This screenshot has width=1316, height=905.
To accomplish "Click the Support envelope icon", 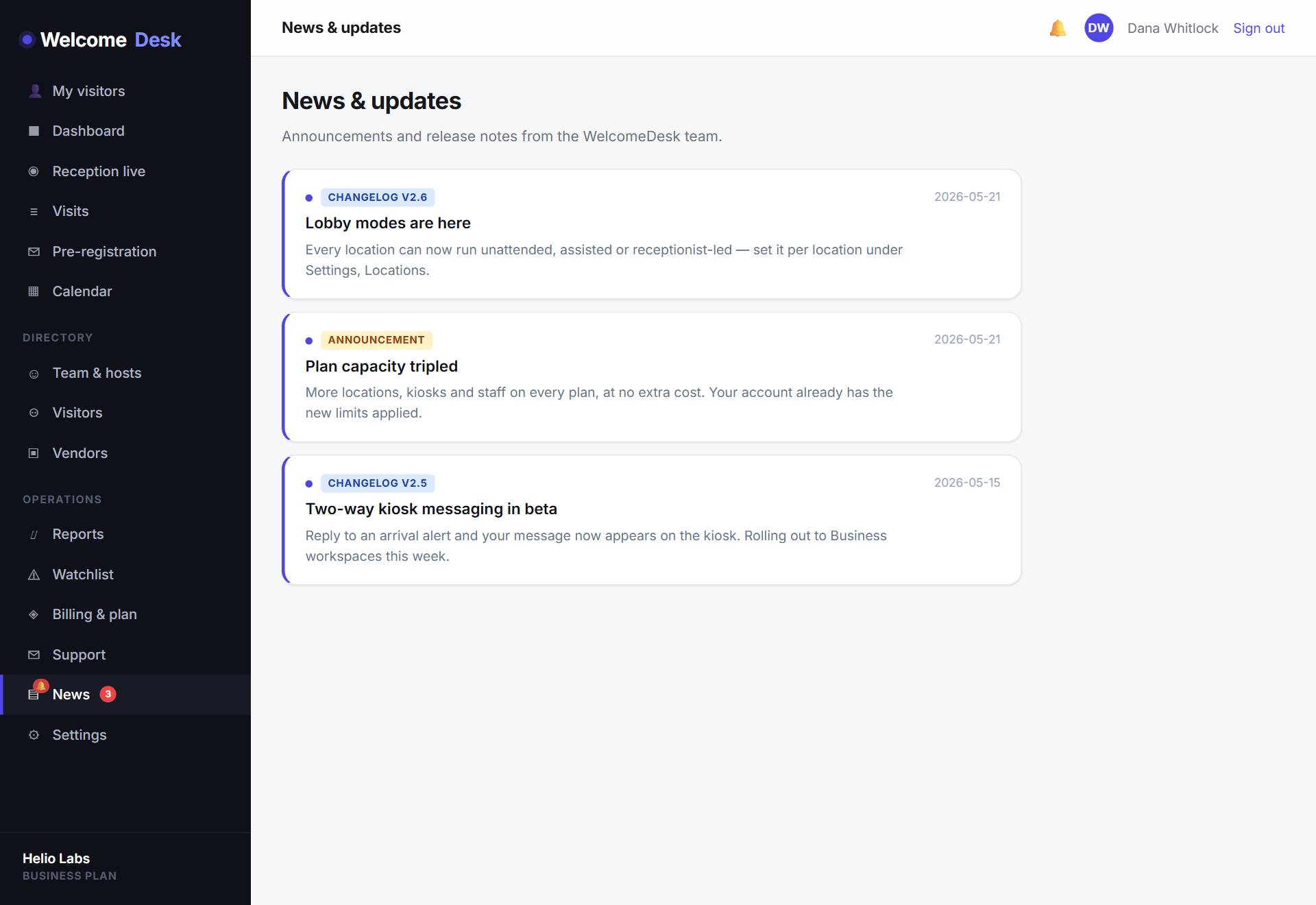I will (34, 655).
